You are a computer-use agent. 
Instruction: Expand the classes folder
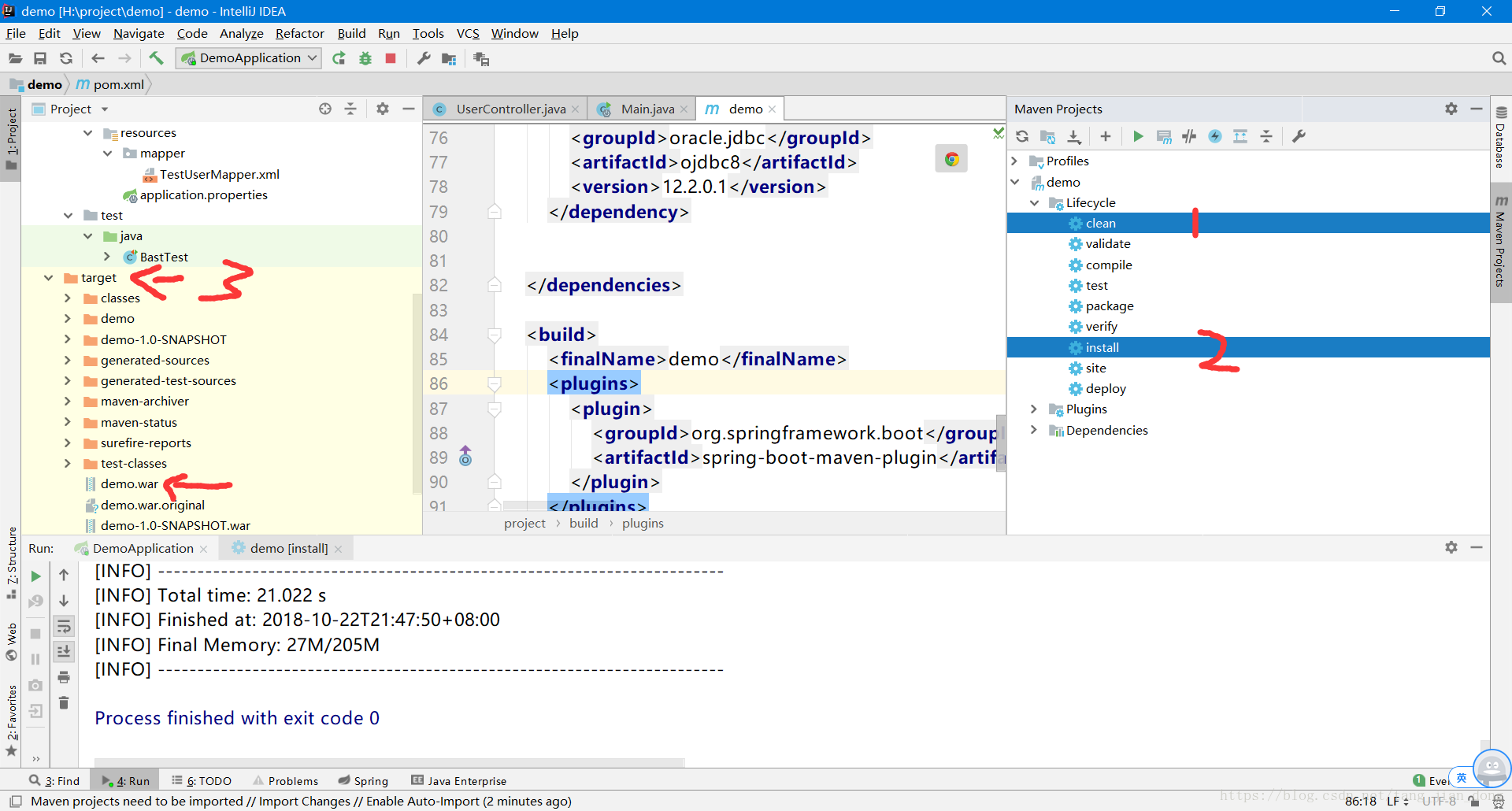(68, 298)
